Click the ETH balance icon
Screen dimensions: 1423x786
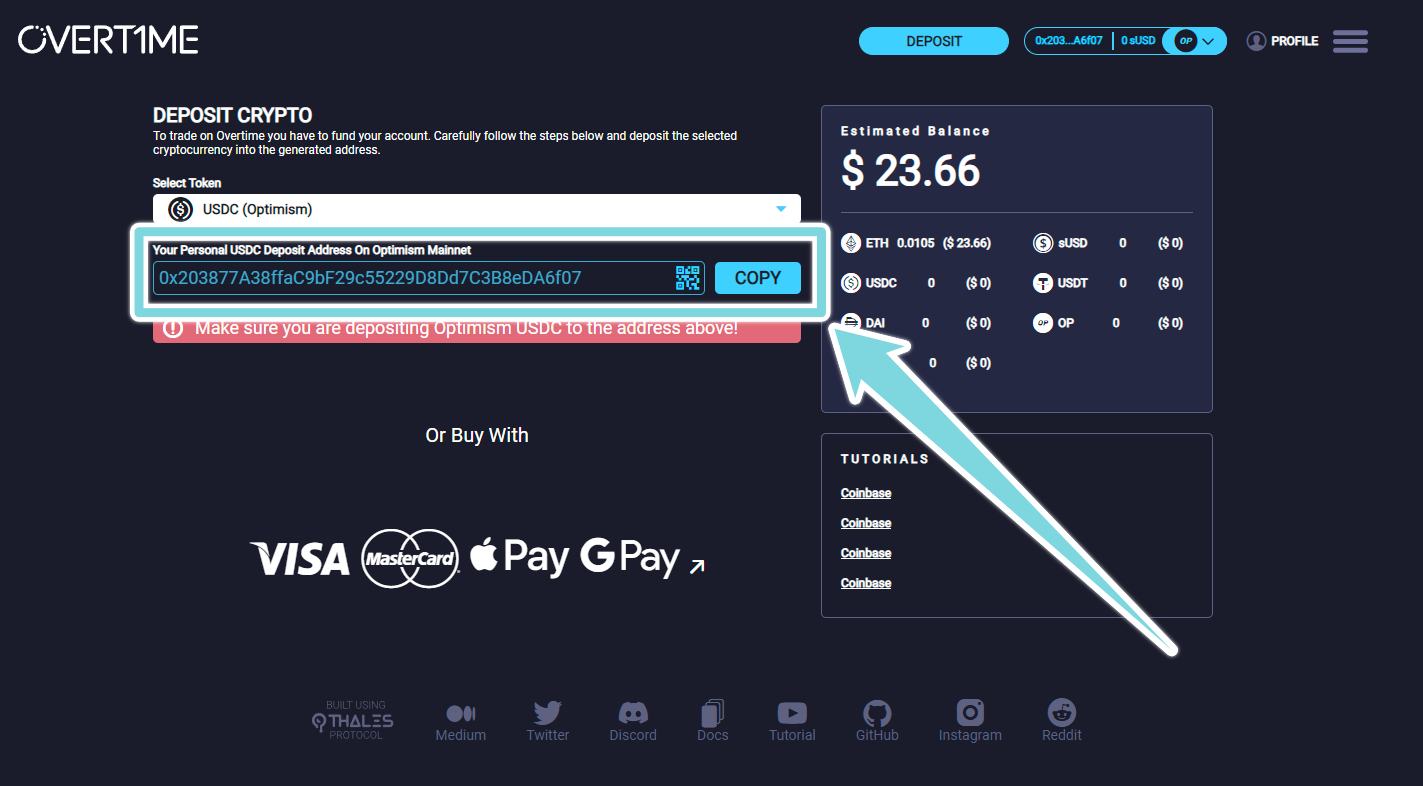pyautogui.click(x=851, y=243)
